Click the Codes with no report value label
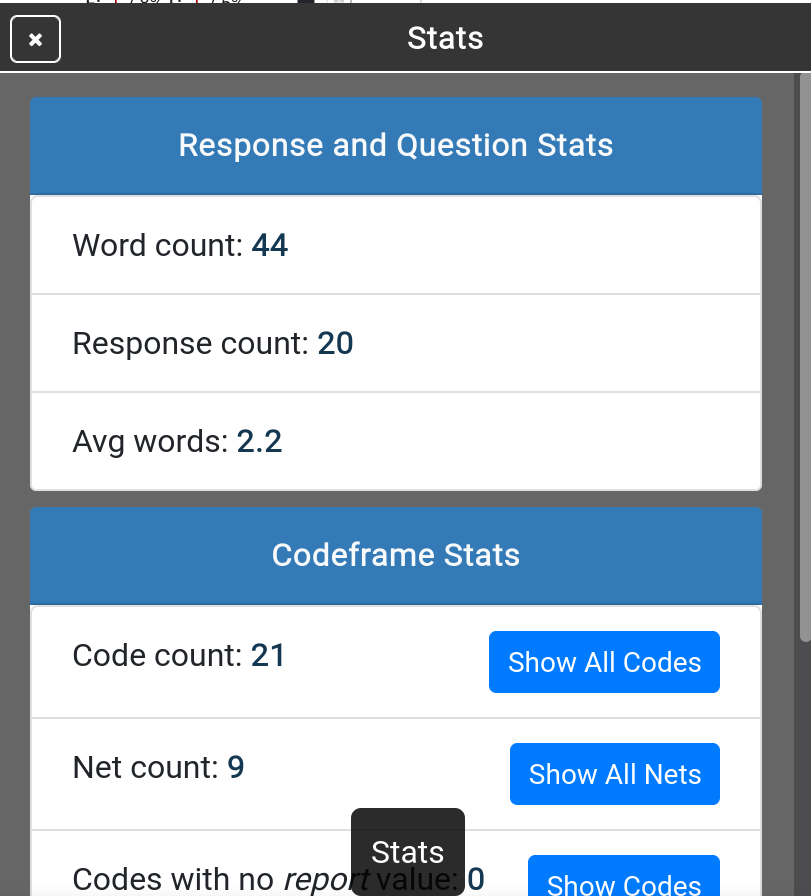 click(200, 880)
